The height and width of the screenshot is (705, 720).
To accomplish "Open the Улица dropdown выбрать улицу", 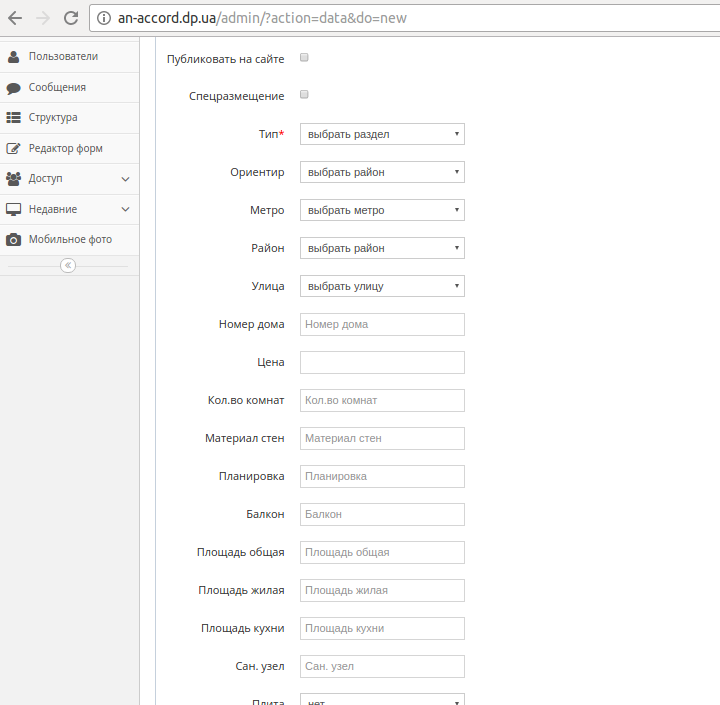I will point(382,286).
